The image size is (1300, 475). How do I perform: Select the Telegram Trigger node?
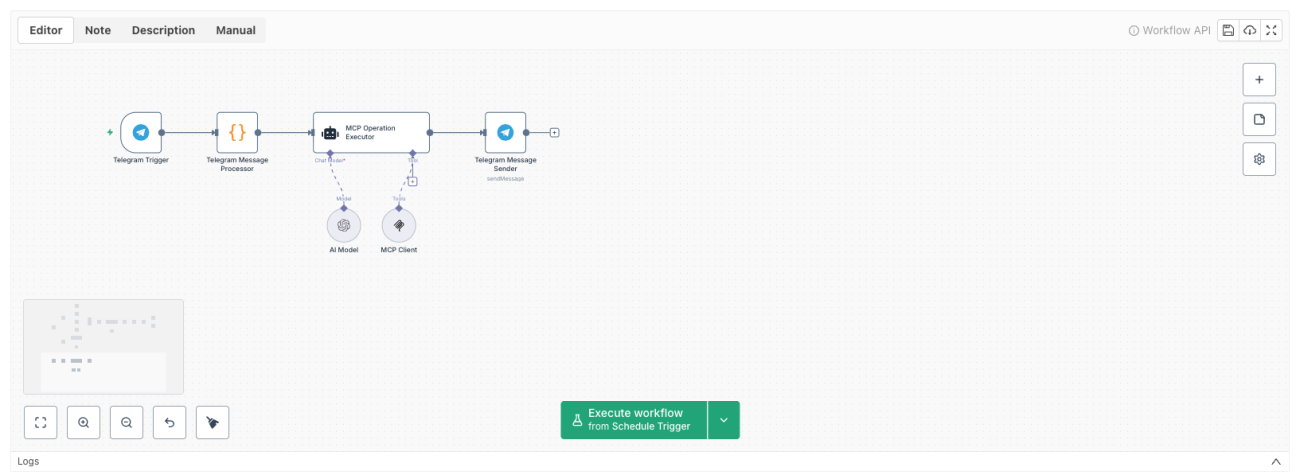point(141,132)
